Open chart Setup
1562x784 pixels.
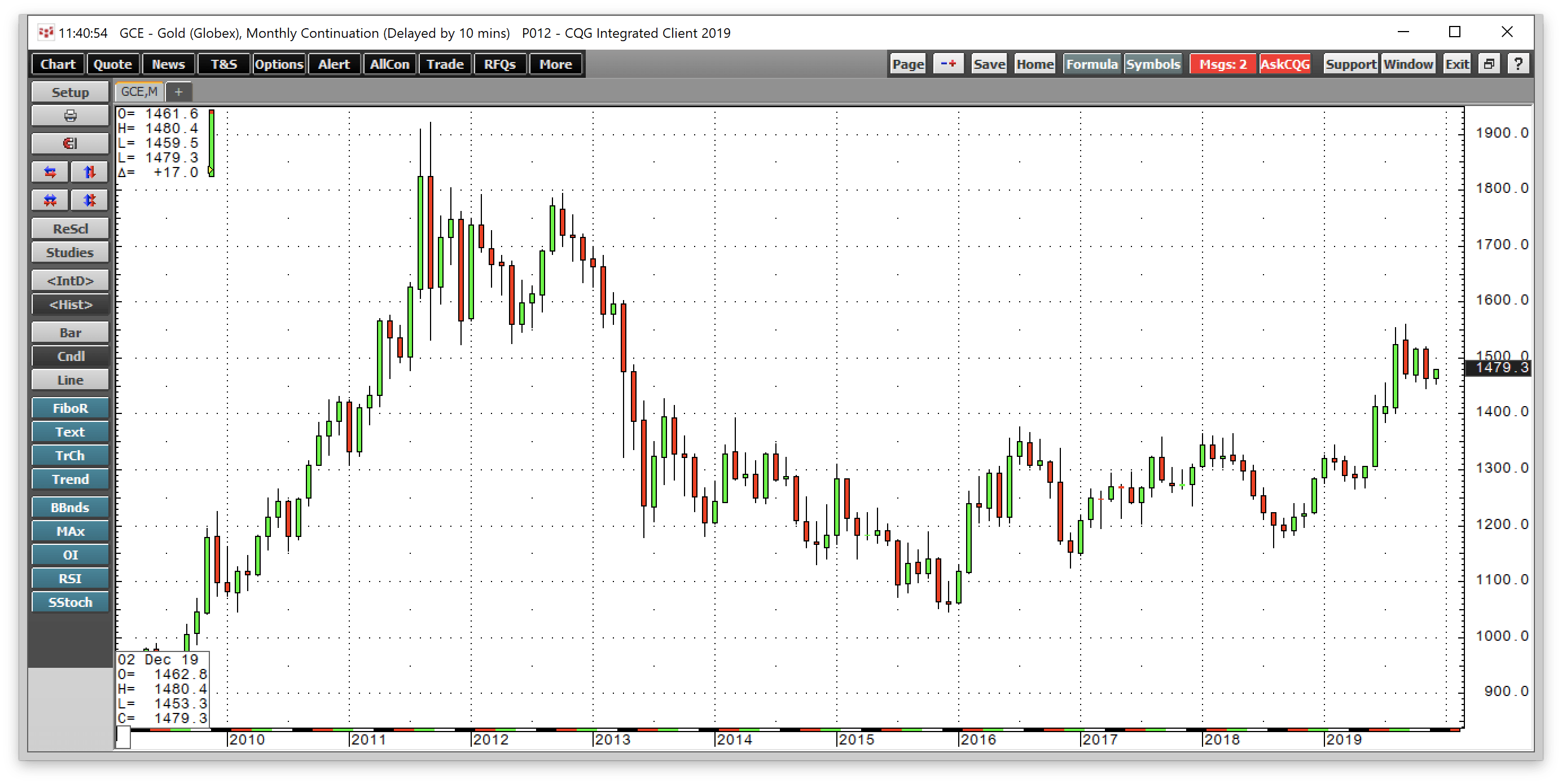(71, 92)
